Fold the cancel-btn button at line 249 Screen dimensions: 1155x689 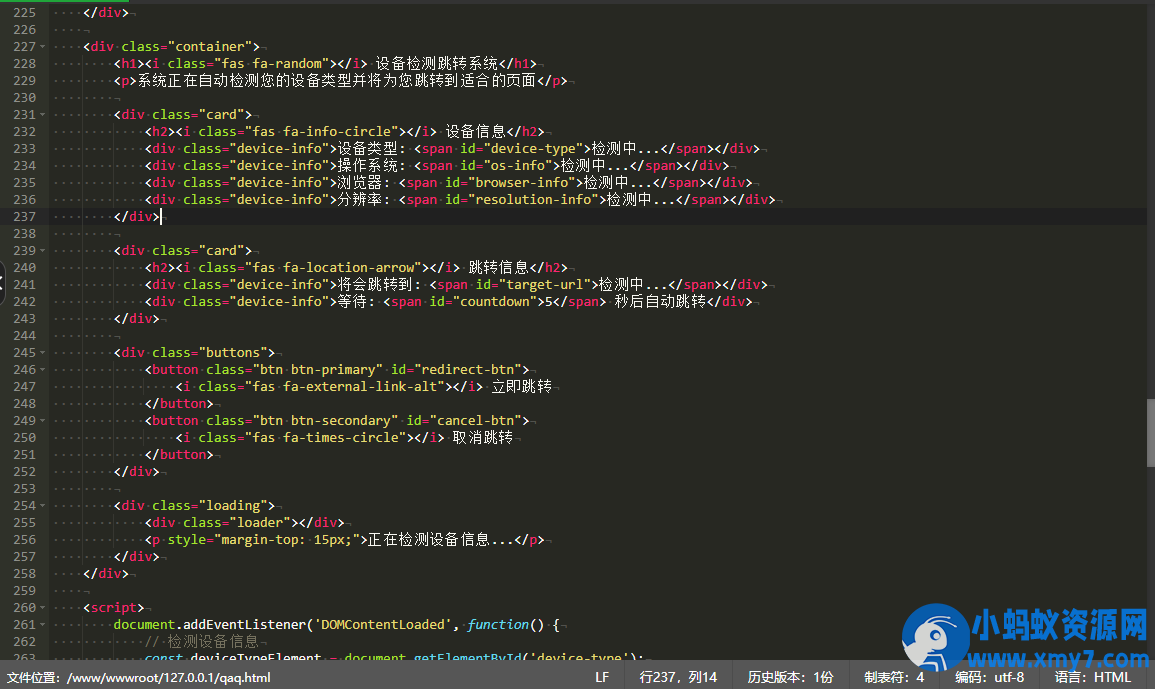point(43,421)
